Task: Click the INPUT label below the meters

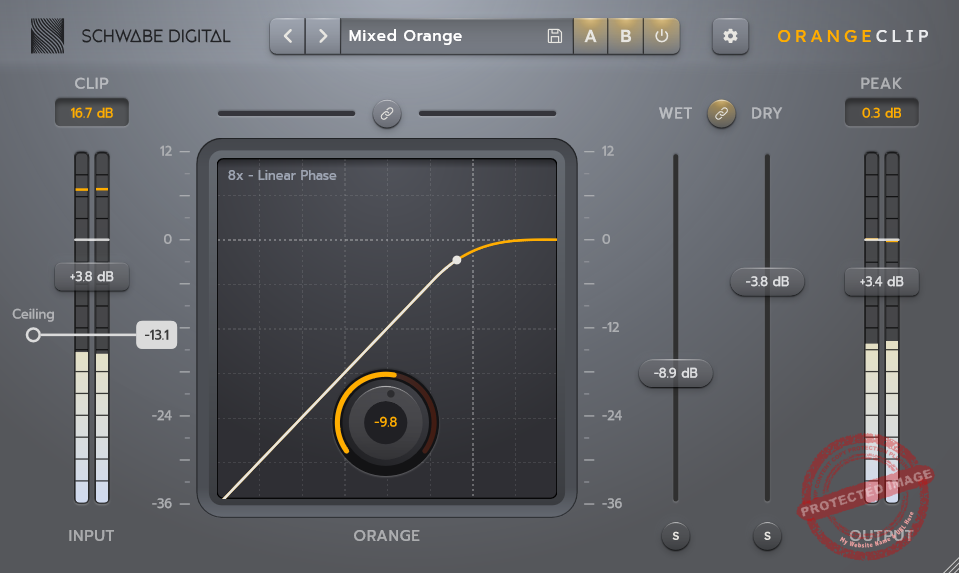Action: tap(91, 536)
